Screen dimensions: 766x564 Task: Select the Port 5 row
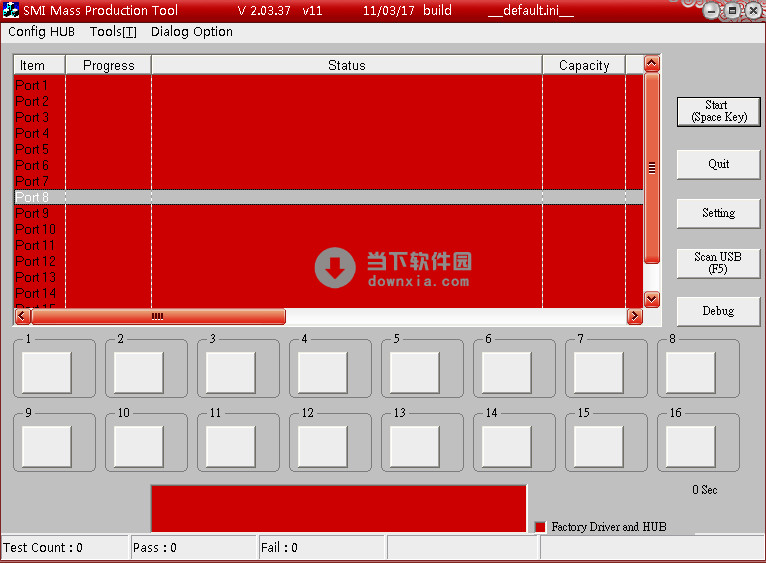coord(328,149)
